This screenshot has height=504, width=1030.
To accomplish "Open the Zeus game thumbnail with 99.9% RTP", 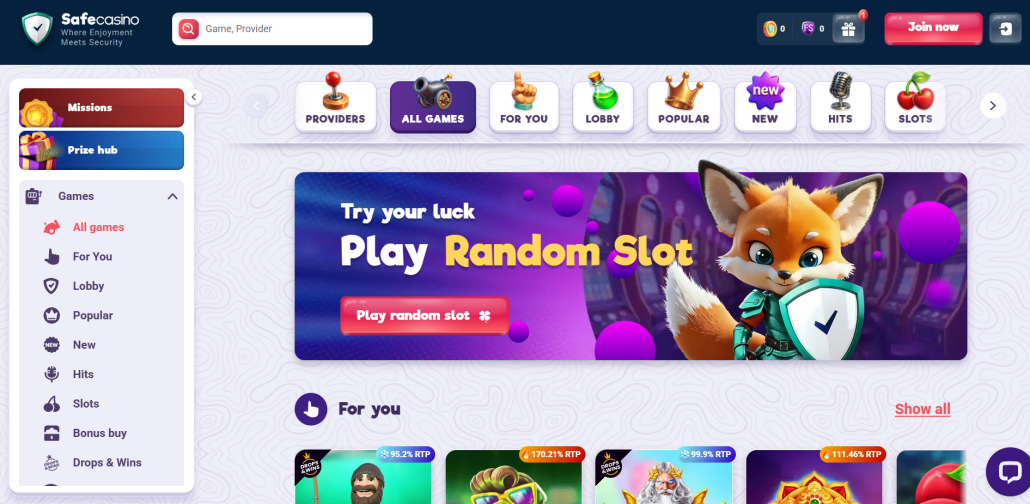I will point(663,476).
